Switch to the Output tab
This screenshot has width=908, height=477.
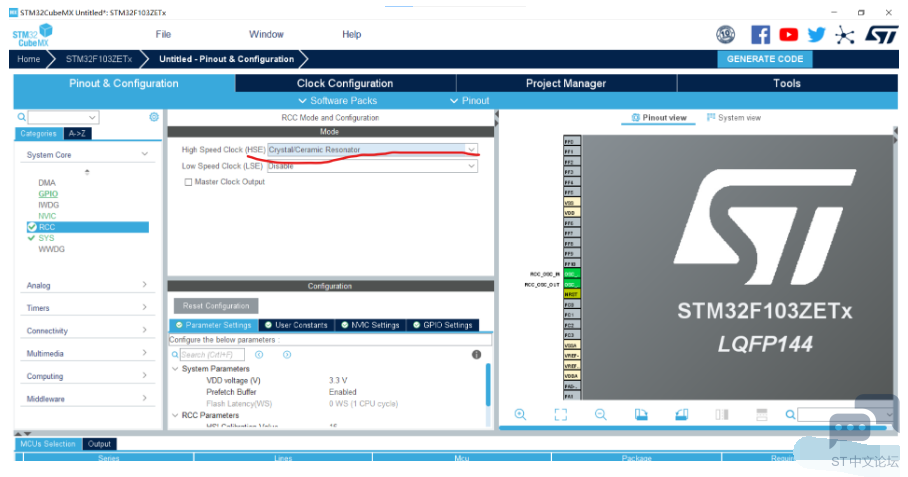tap(100, 444)
